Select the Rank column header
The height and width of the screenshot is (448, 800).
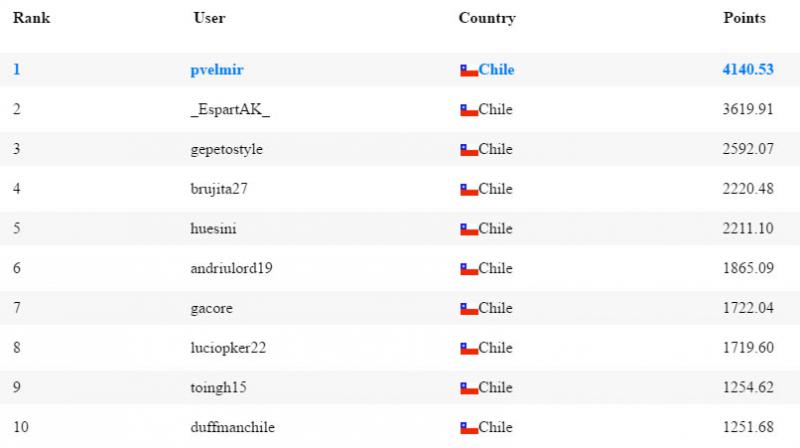tap(32, 18)
